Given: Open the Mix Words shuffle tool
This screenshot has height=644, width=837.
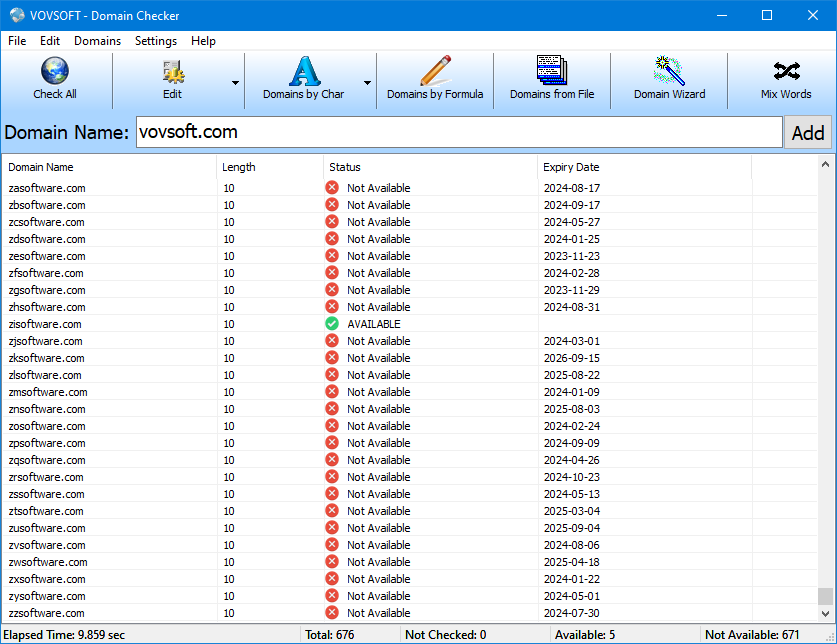Looking at the screenshot, I should (x=786, y=80).
